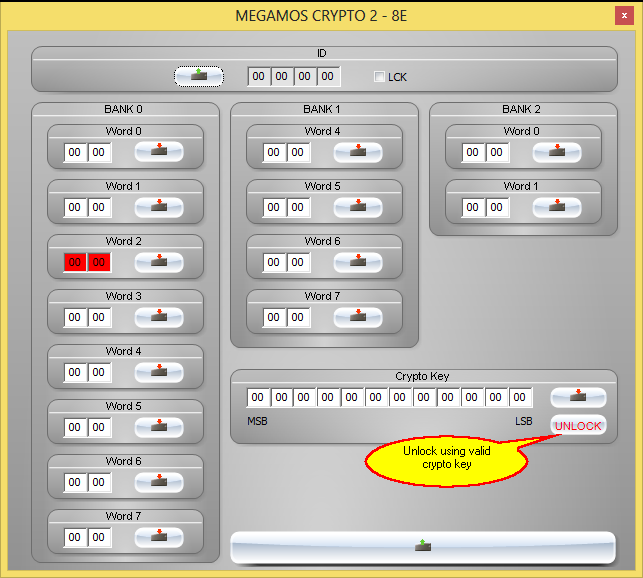This screenshot has width=643, height=578.
Task: Select the second byte field of Bank 0 Word 6
Action: coord(99,482)
